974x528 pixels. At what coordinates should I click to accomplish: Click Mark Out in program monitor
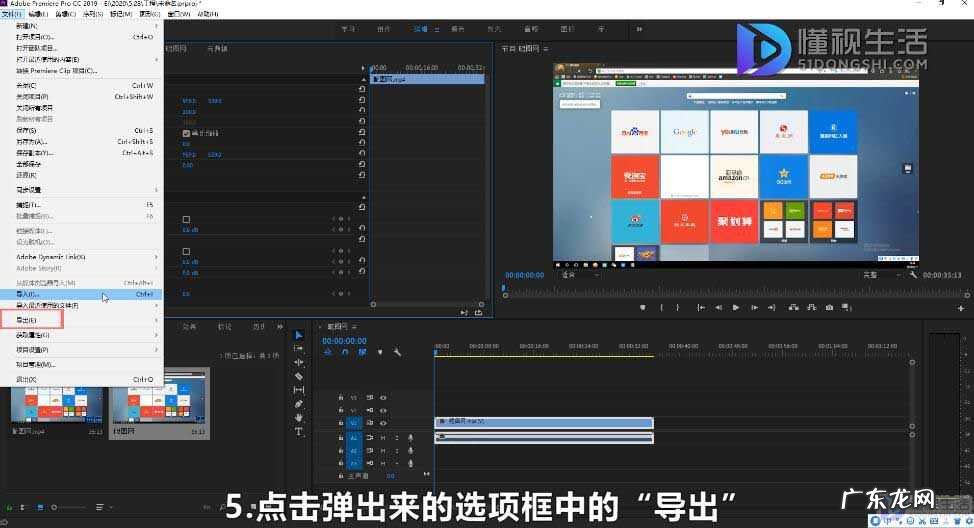click(x=677, y=307)
